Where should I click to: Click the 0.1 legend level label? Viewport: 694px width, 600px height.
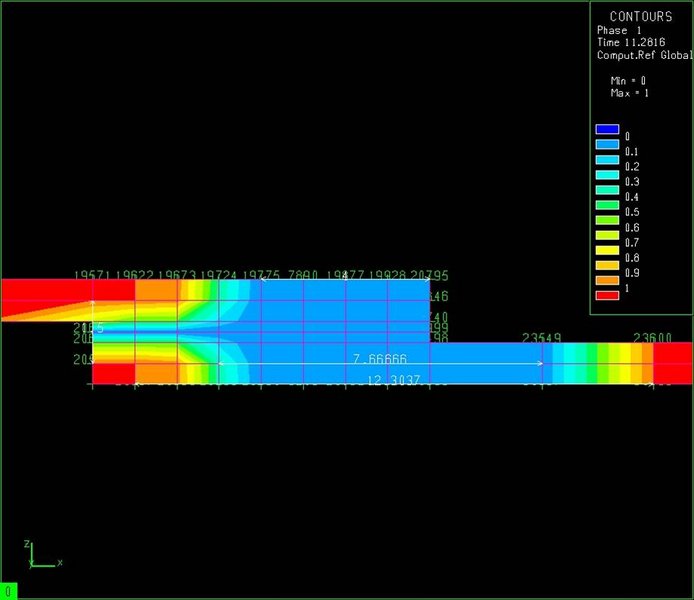click(x=632, y=152)
